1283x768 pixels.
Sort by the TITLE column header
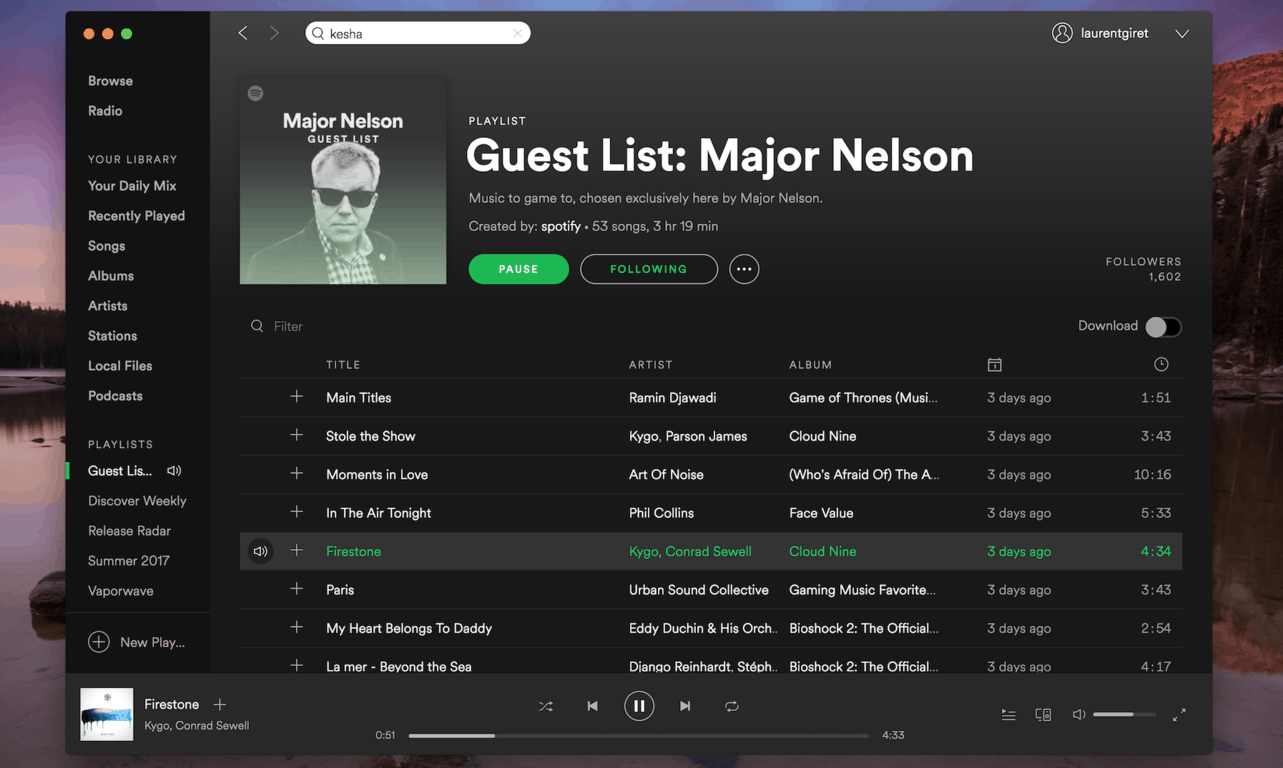[343, 365]
